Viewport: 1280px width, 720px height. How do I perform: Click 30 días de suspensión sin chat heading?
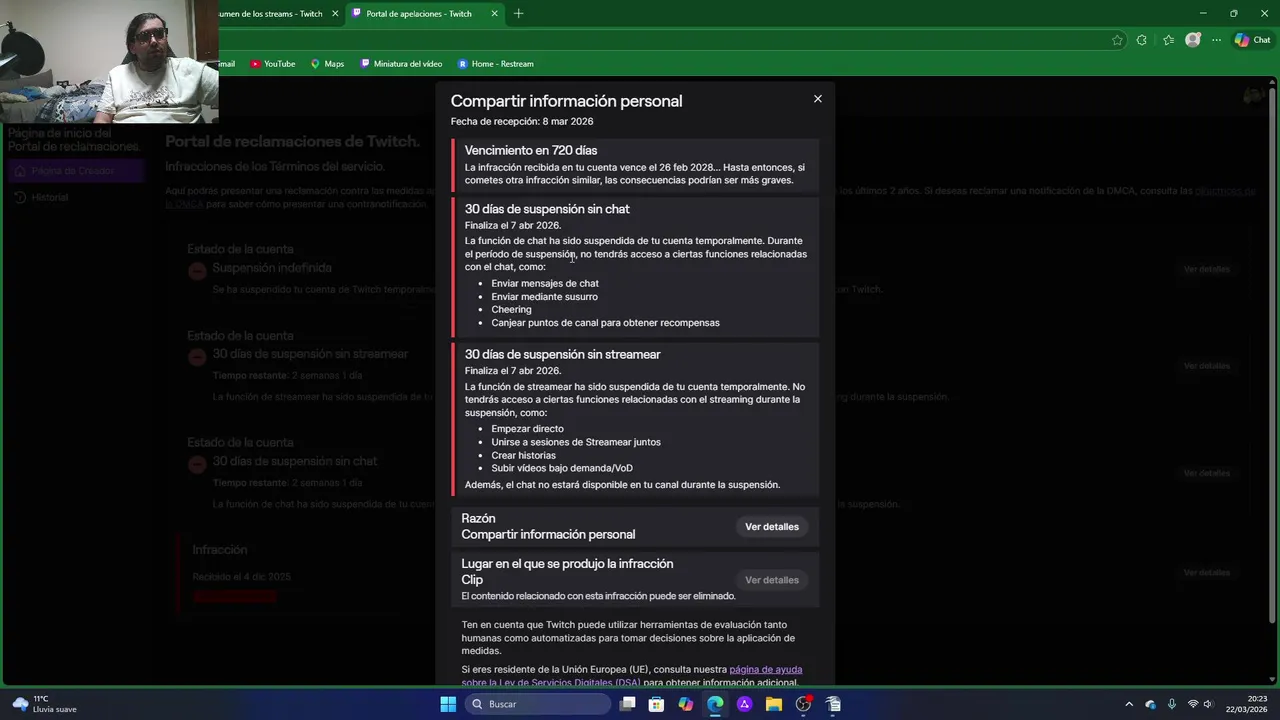547,209
